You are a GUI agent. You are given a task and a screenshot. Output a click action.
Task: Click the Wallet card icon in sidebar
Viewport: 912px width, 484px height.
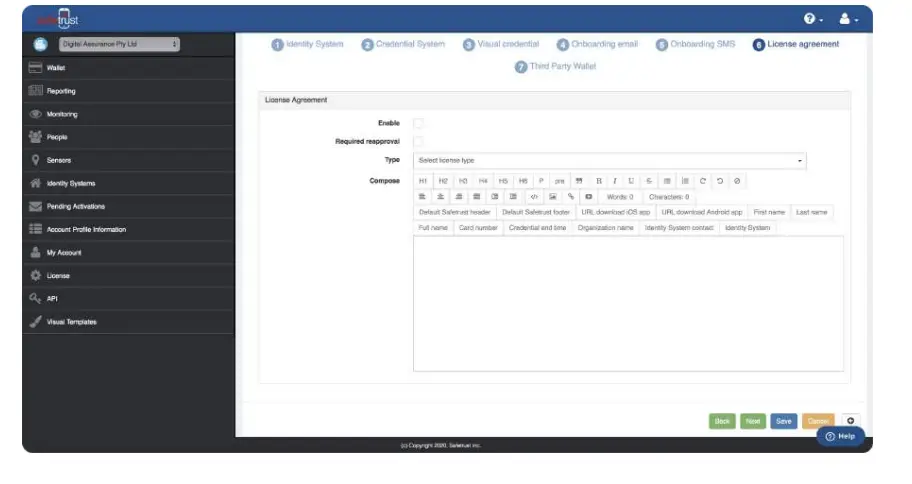click(x=35, y=67)
